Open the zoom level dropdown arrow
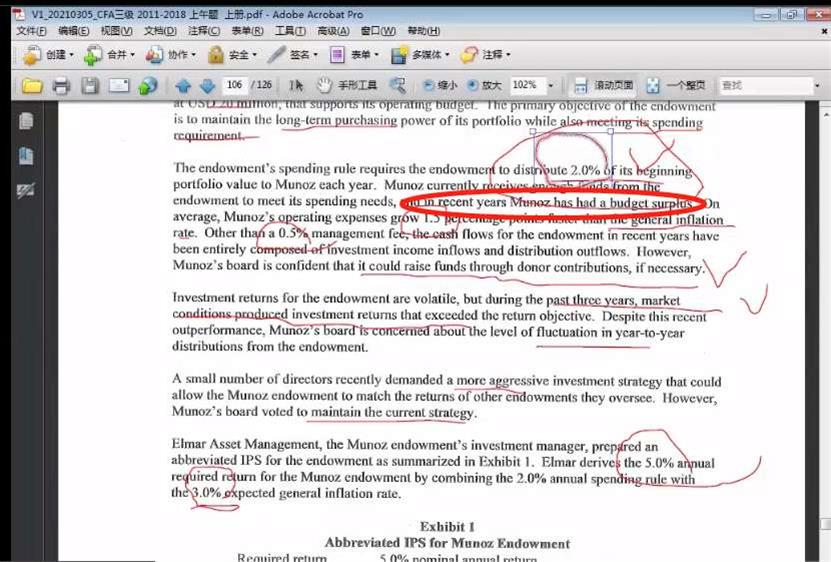The height and width of the screenshot is (562, 831). (551, 85)
